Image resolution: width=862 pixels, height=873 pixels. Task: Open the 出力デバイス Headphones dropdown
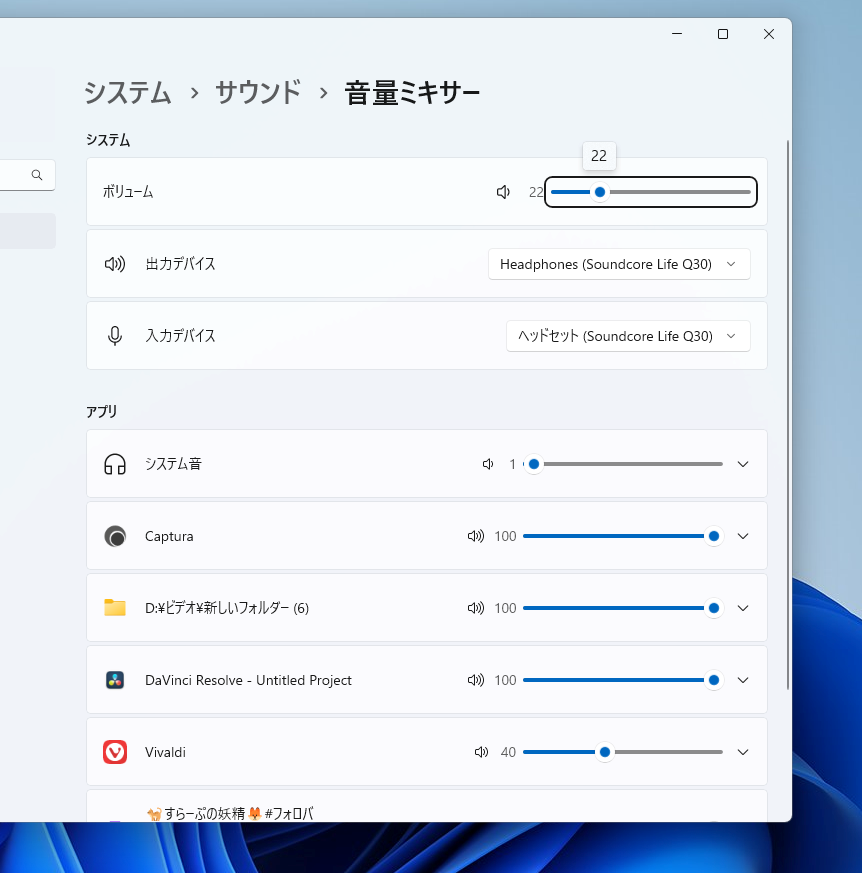pos(619,264)
